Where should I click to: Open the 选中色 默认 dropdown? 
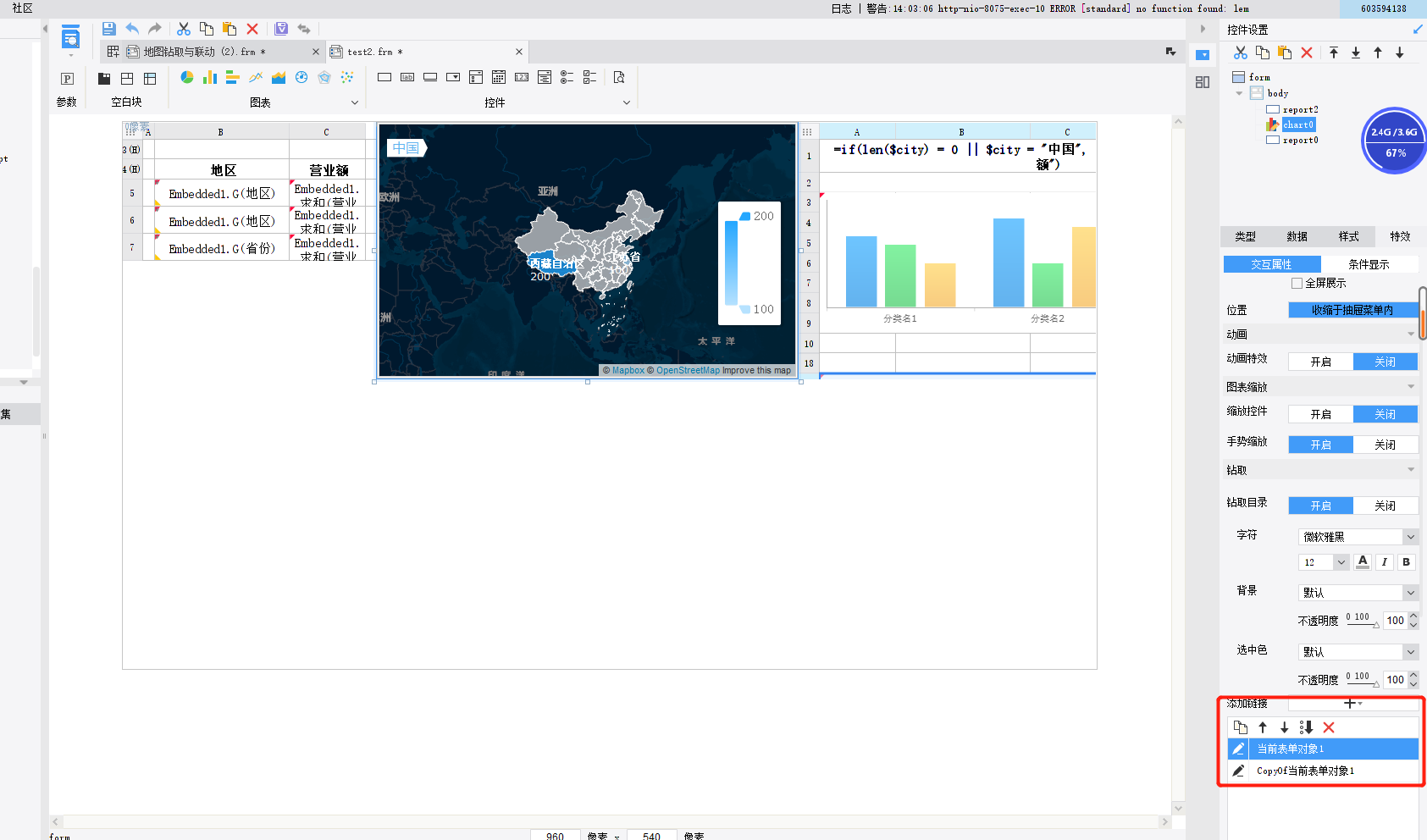point(1358,652)
